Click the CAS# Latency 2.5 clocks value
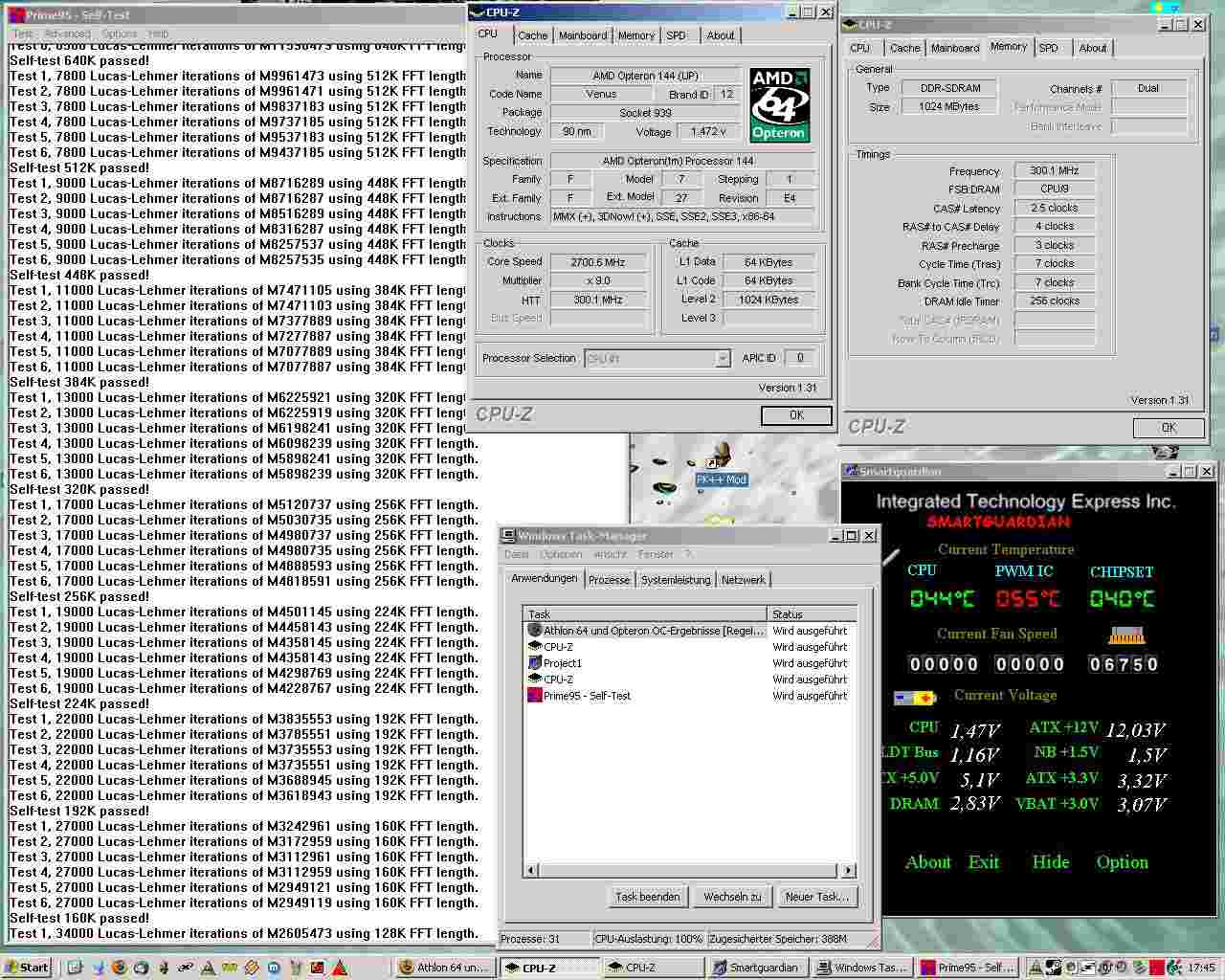The image size is (1225, 980). pyautogui.click(x=1055, y=208)
